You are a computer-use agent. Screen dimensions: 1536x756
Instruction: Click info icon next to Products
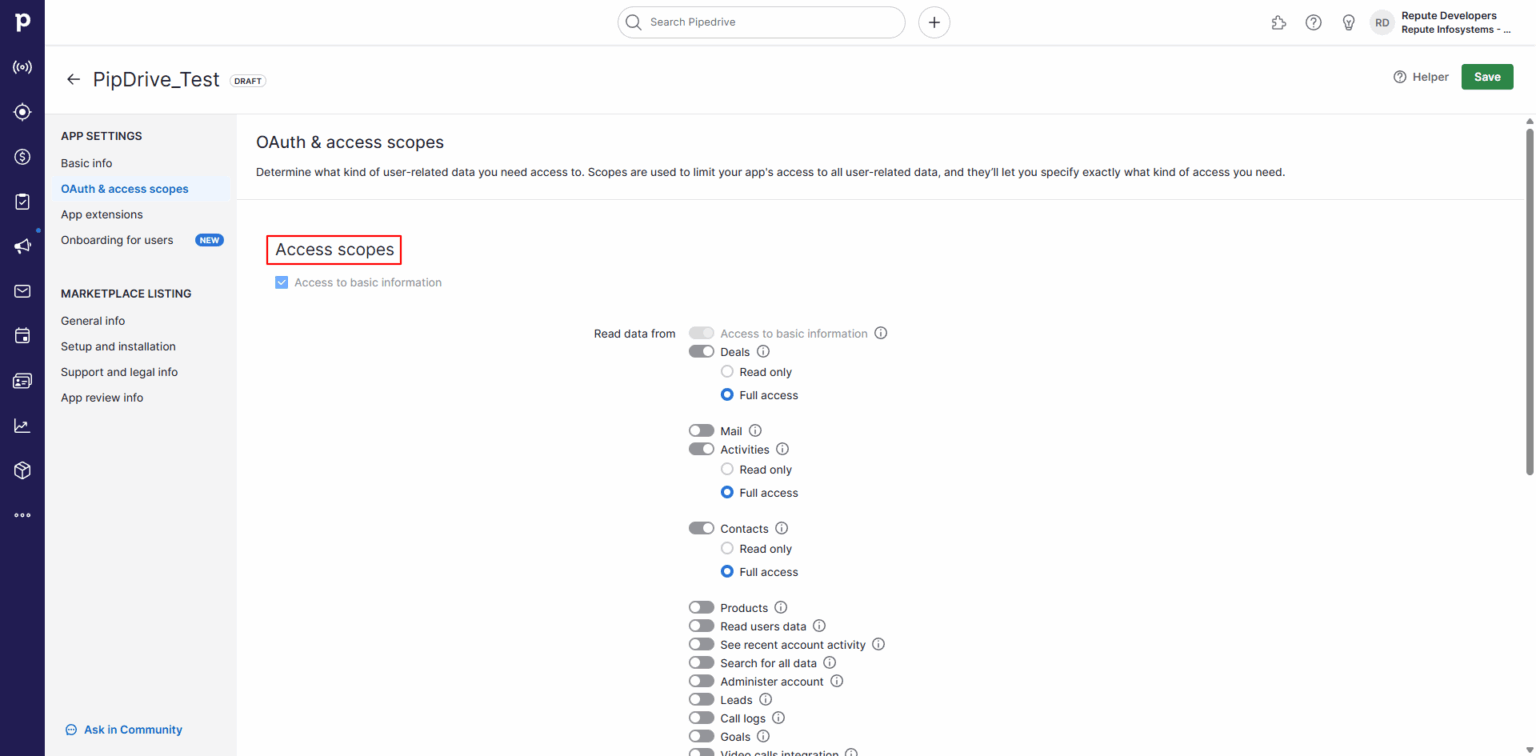pos(781,608)
